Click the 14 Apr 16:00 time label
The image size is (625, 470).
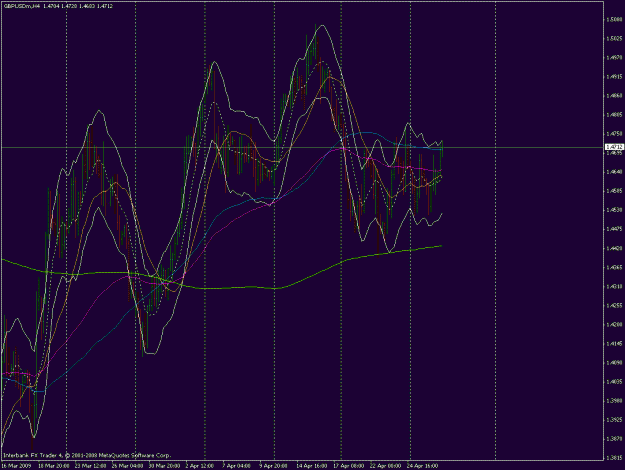click(x=312, y=466)
